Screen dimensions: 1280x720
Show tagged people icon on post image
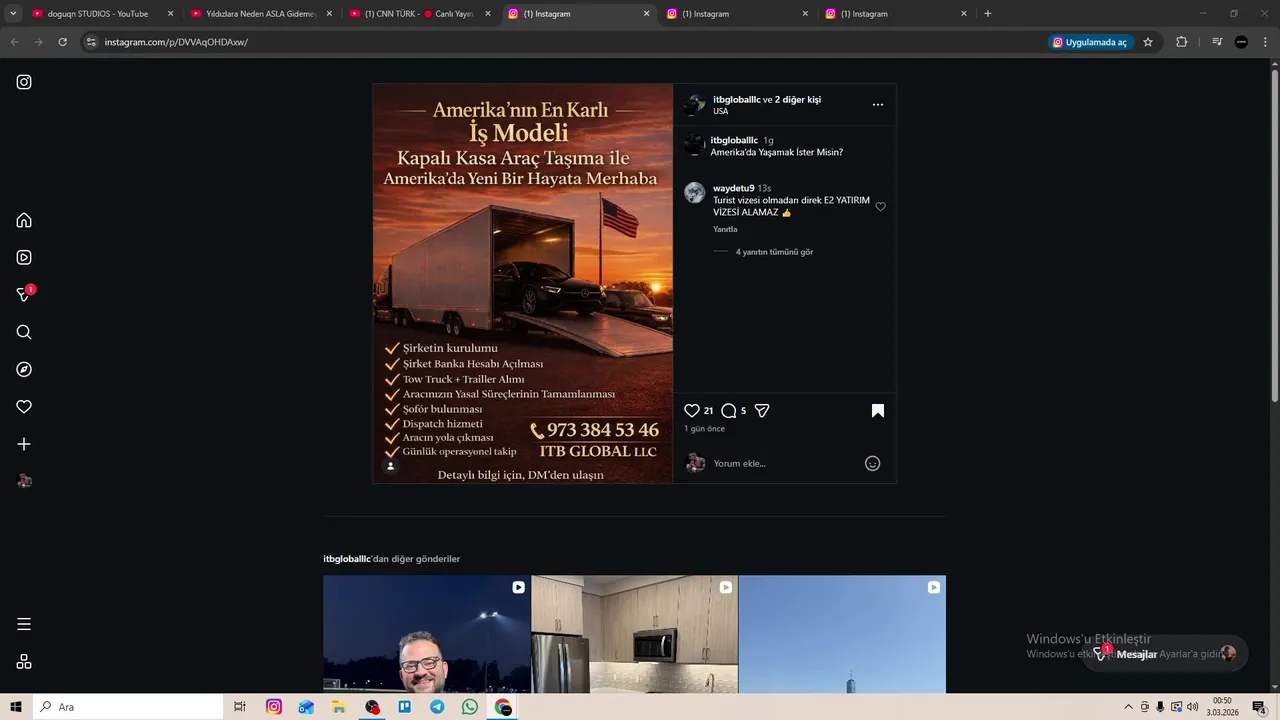(391, 466)
